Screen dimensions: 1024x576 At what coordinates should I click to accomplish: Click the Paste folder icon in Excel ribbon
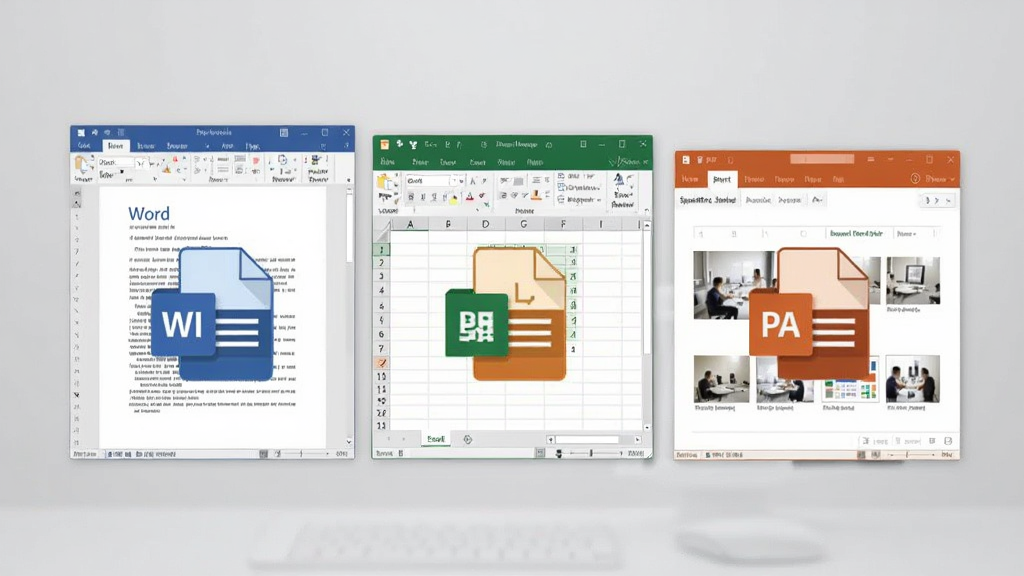(x=384, y=182)
